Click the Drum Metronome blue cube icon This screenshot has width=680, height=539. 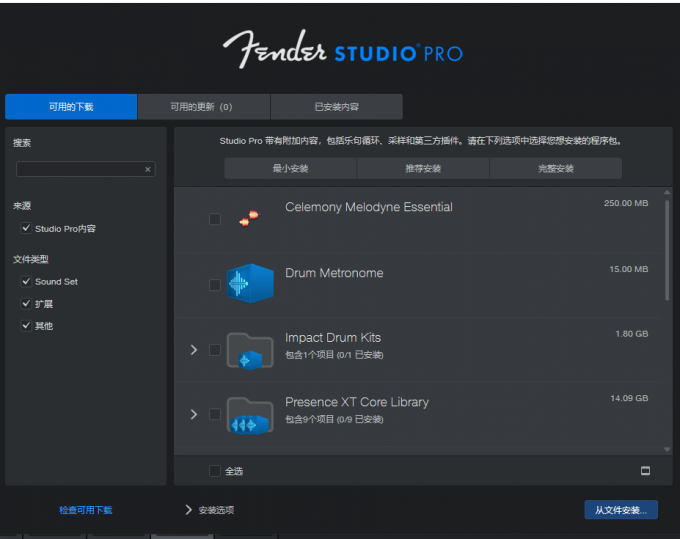point(250,284)
